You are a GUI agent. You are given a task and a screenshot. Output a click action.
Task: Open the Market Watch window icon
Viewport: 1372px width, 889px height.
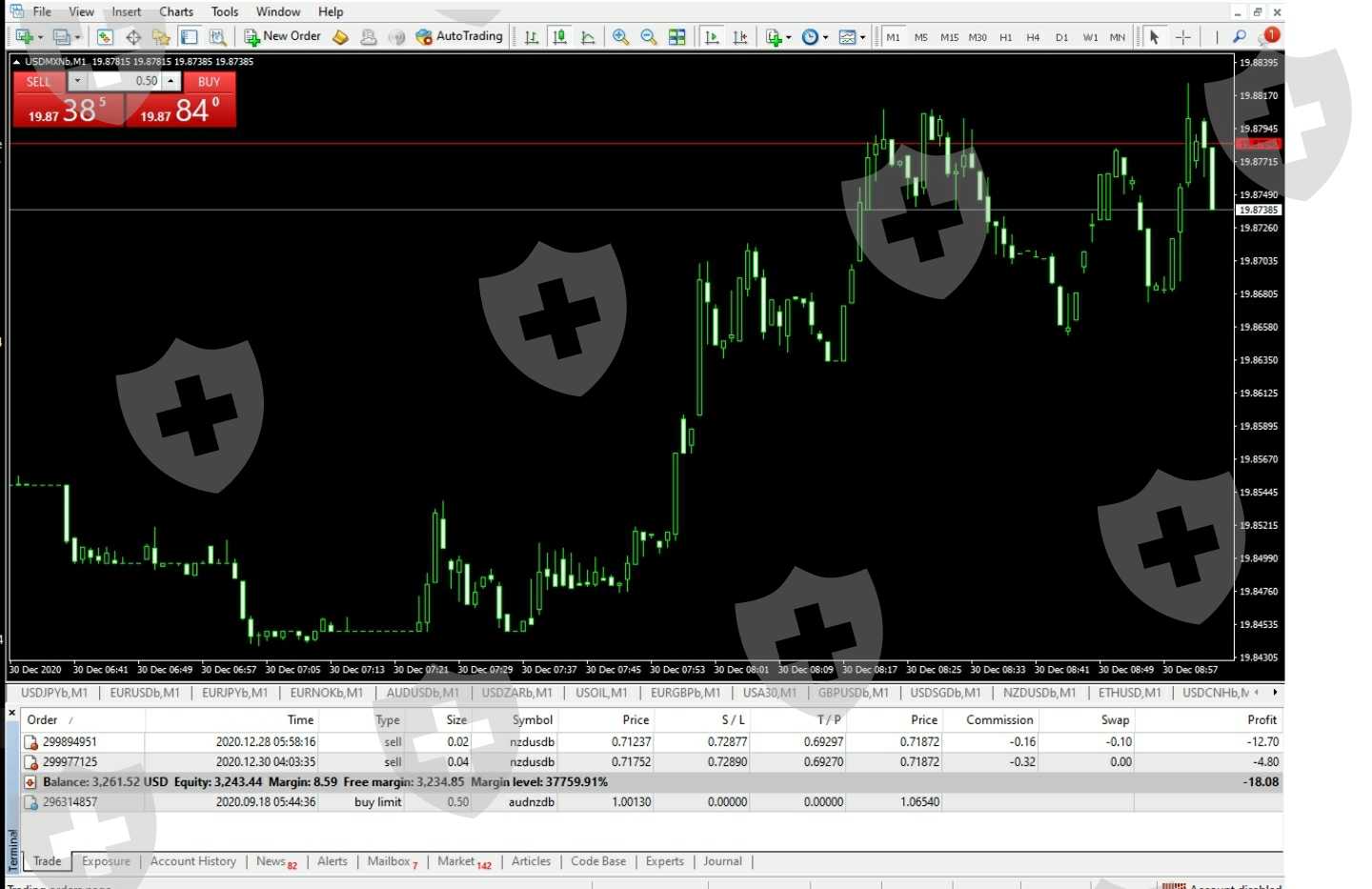point(105,37)
